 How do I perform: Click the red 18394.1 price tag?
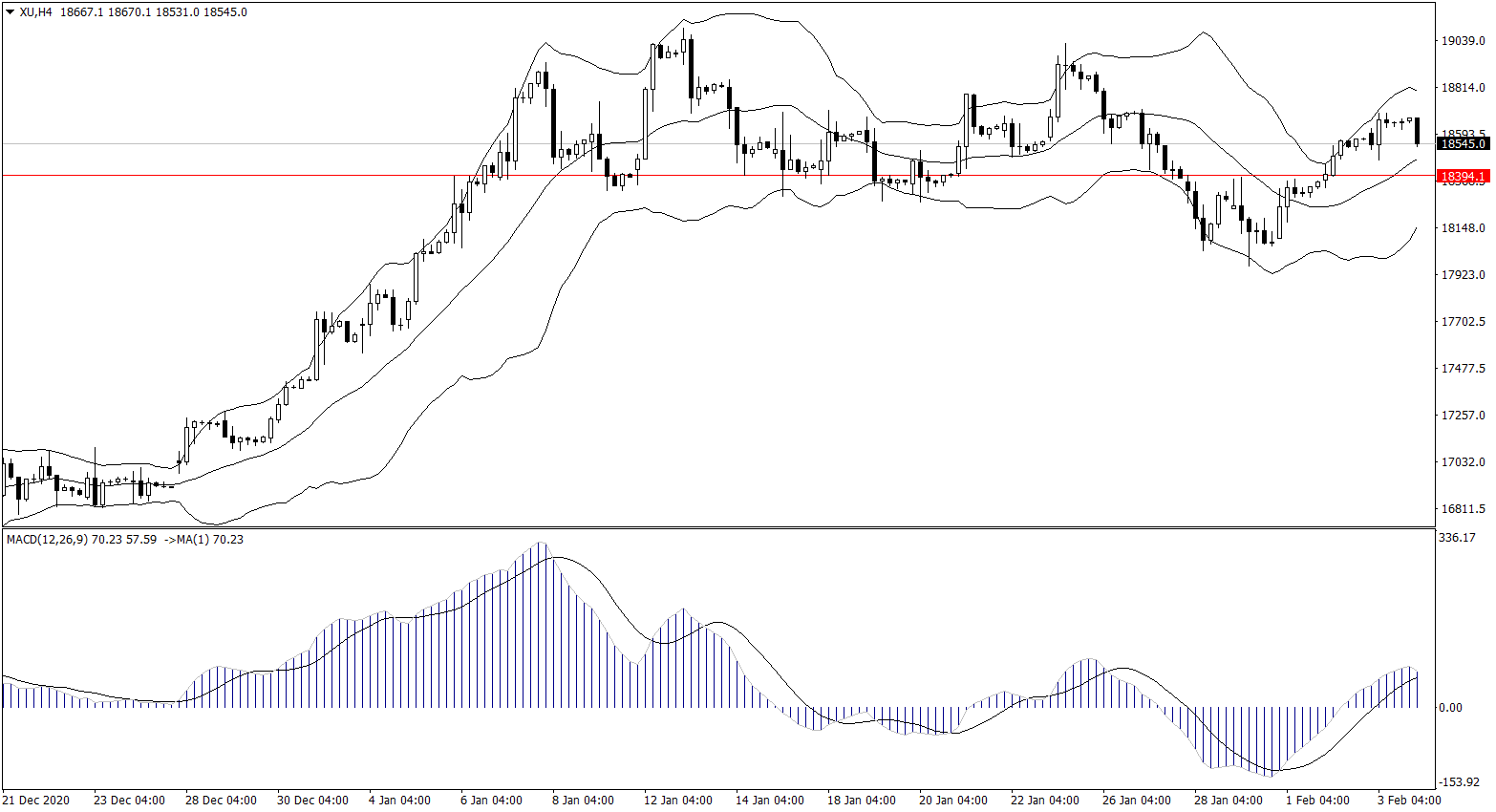[1463, 177]
